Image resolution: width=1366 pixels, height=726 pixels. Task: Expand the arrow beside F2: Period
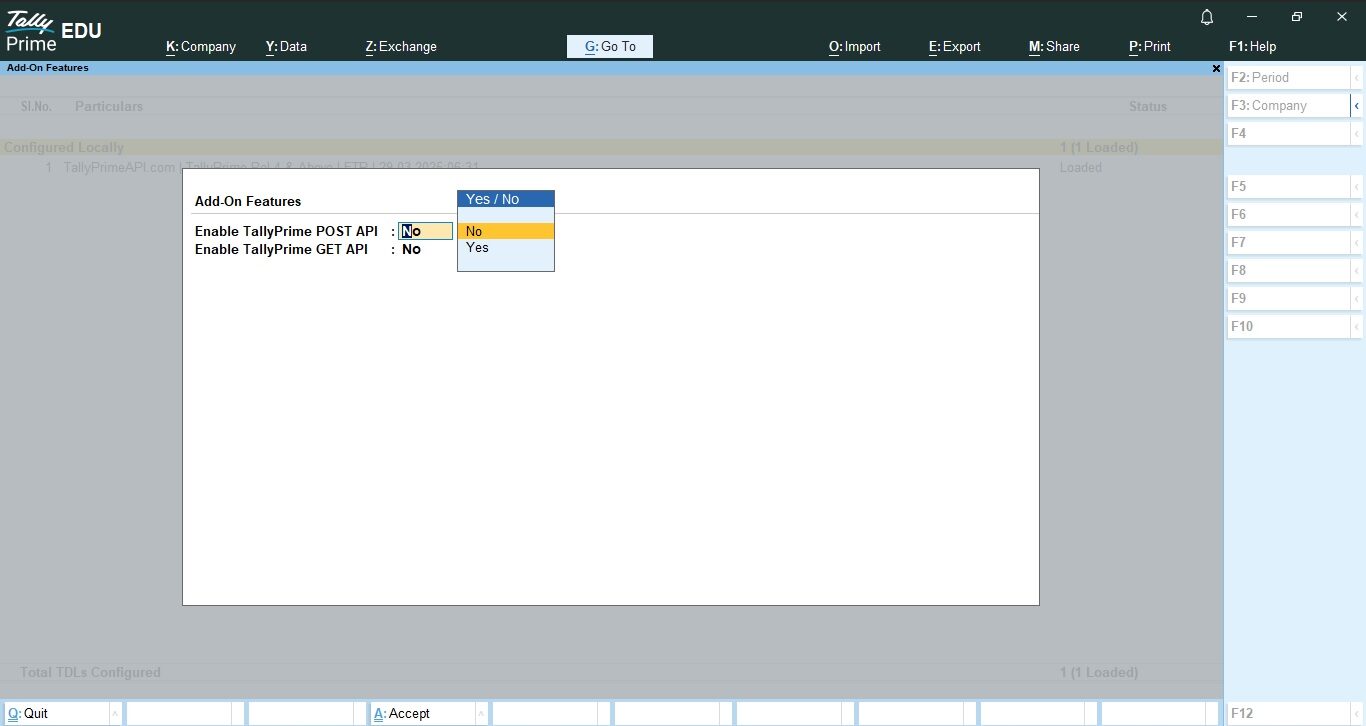(1357, 77)
